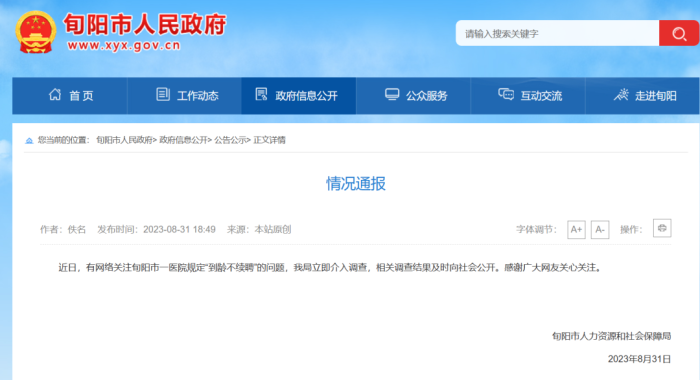Click 政府信息公开 breadcrumb link
This screenshot has width=700, height=380.
183,140
